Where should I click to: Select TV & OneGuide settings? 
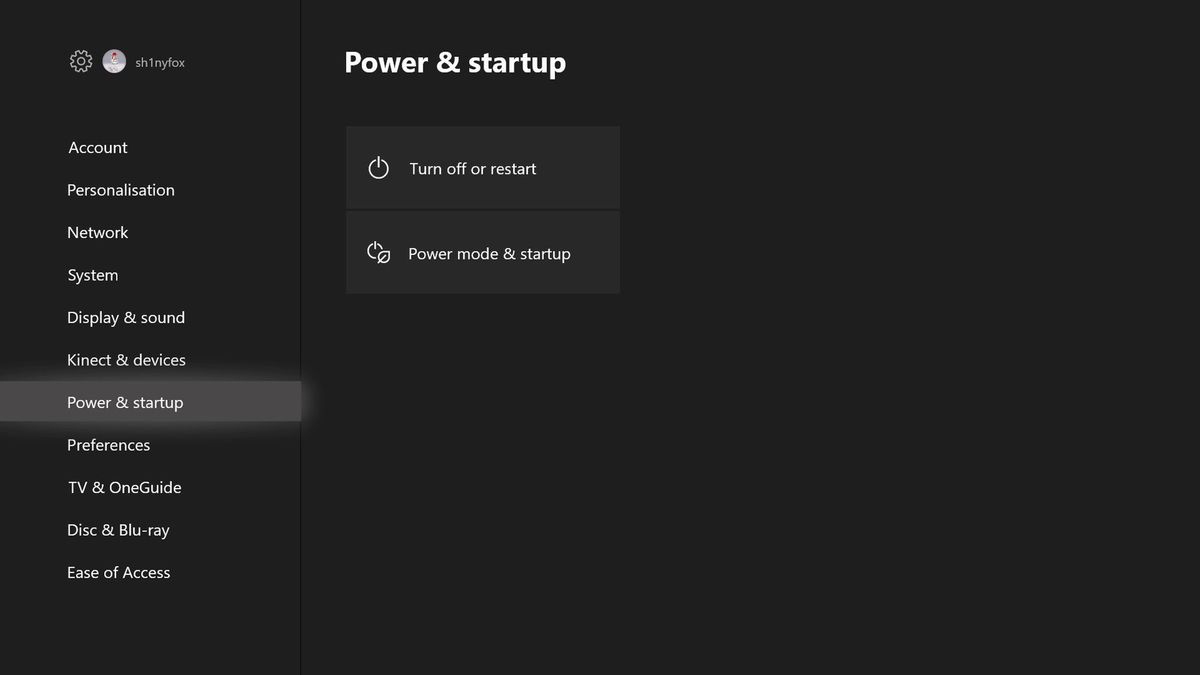click(x=124, y=487)
